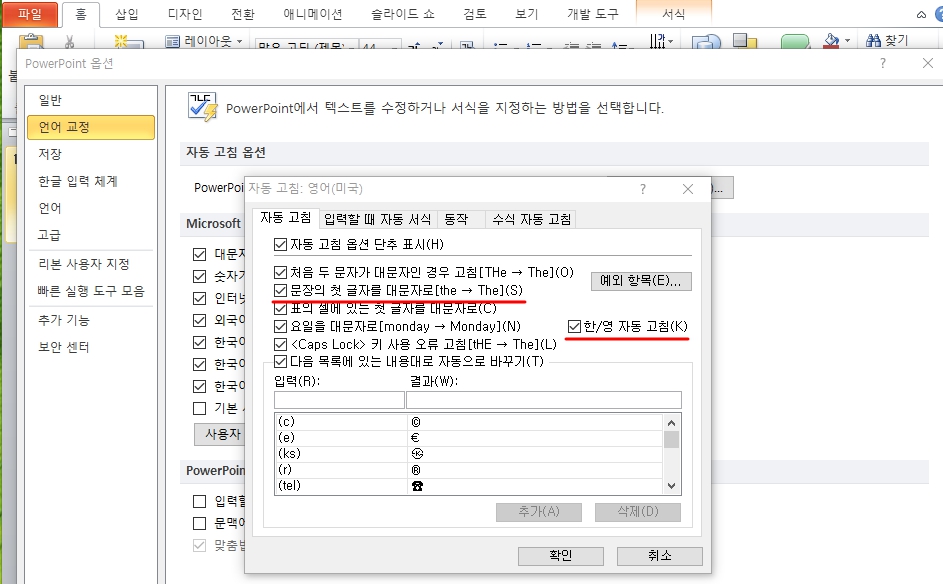Toggle Caps Lock 키 사용 오류 고침 checkbox

(280, 345)
